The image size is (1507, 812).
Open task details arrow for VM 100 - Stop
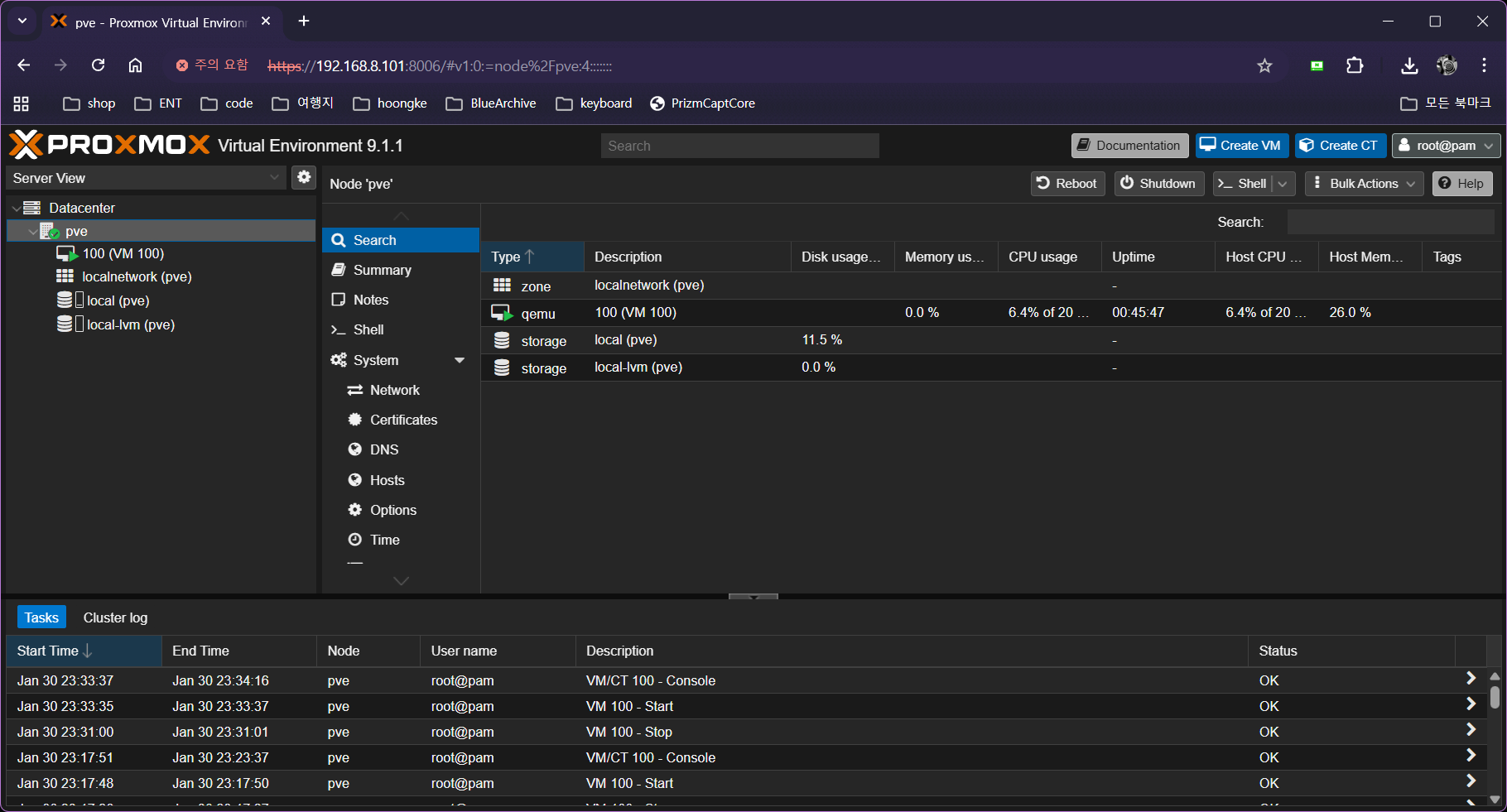(x=1471, y=729)
